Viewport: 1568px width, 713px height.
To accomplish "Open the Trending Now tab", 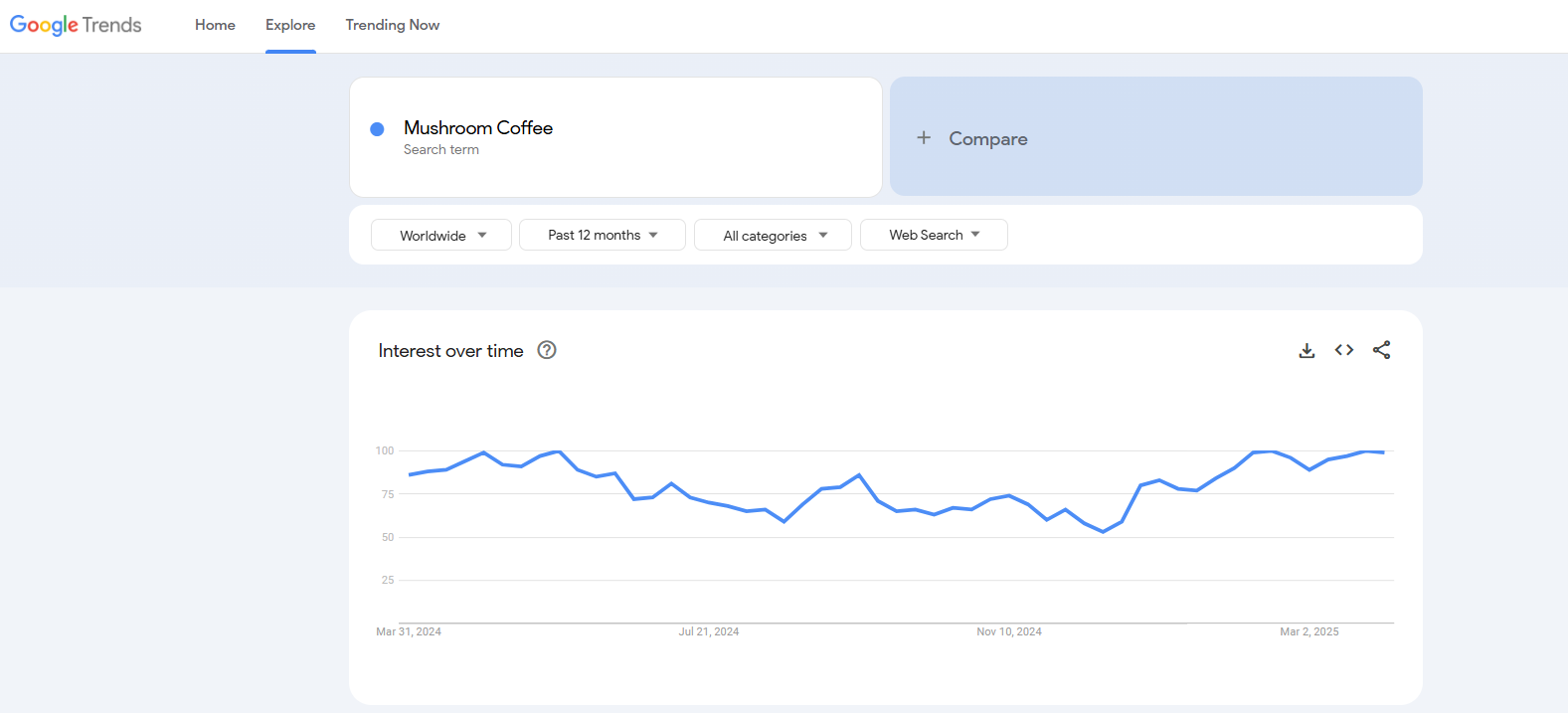I will [x=393, y=25].
